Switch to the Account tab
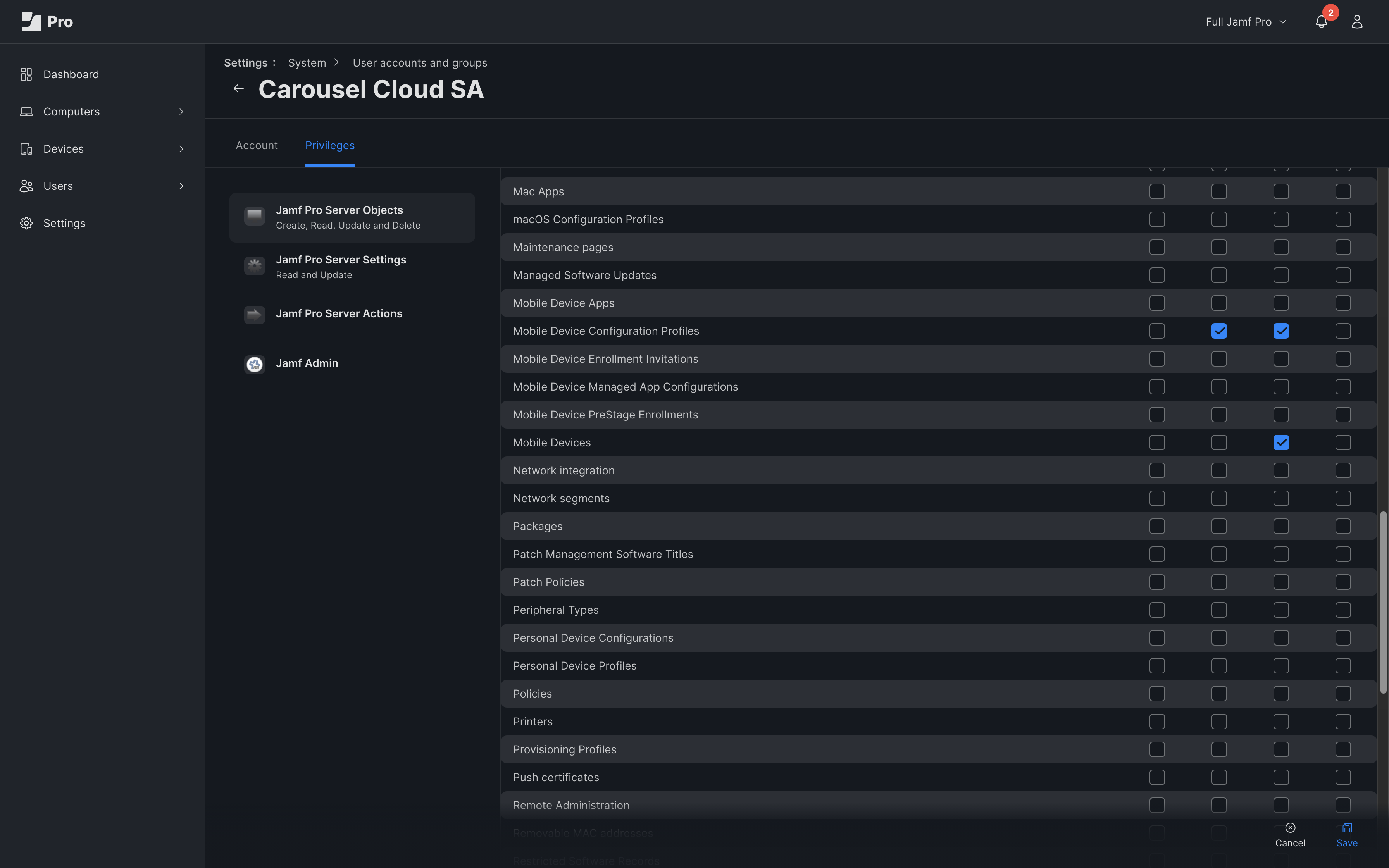The height and width of the screenshot is (868, 1389). [x=257, y=146]
